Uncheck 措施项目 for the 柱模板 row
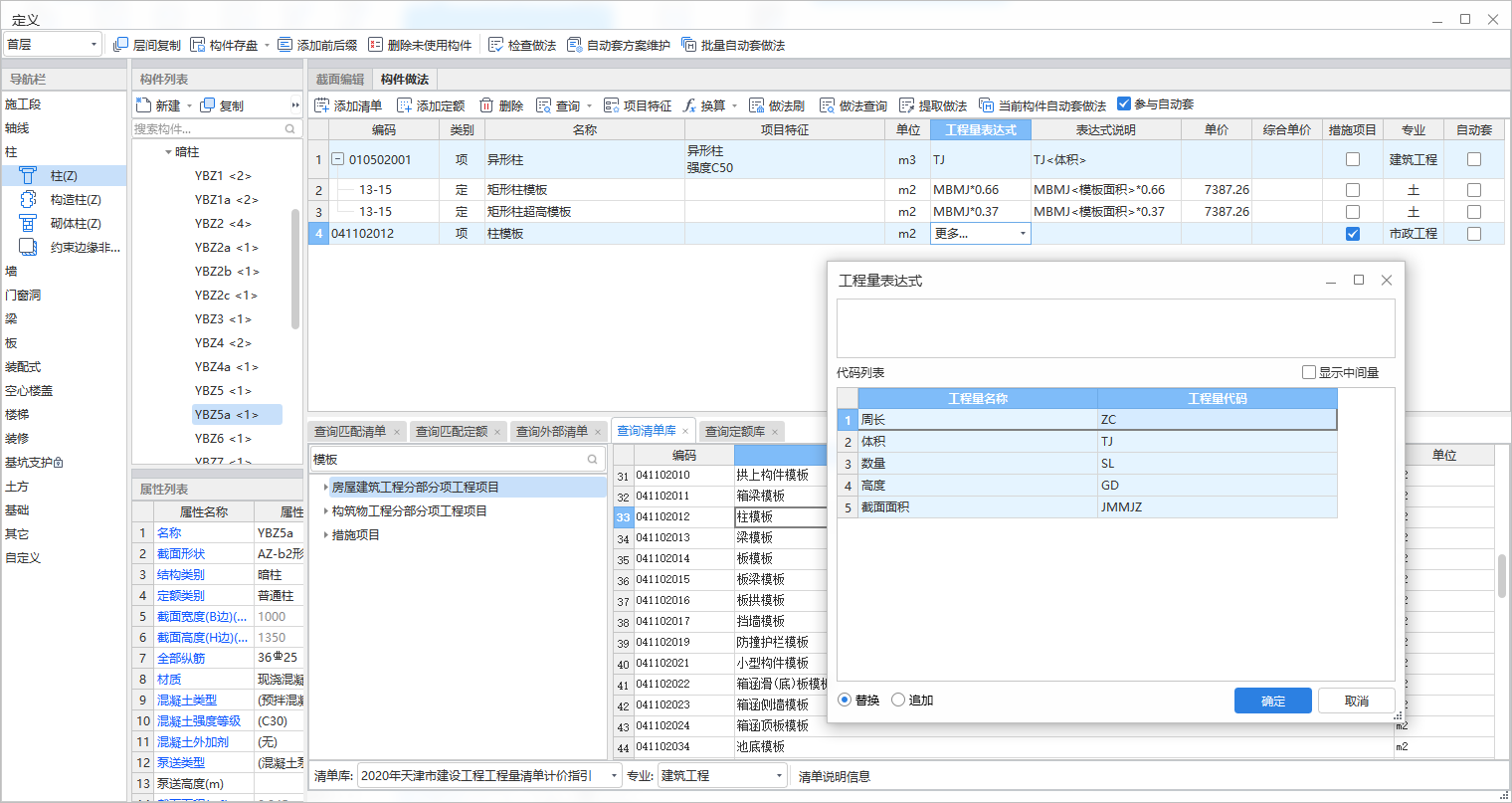The height and width of the screenshot is (803, 1512). (1353, 234)
